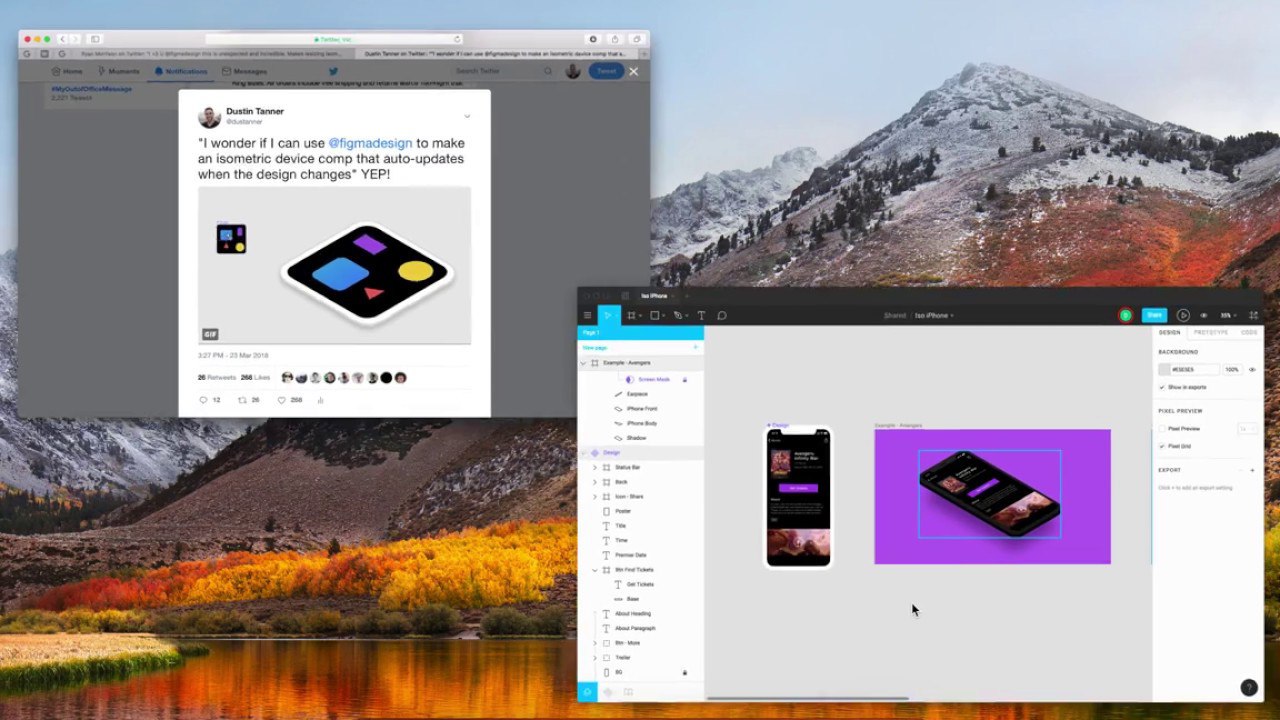Select the Pen tool in Figma
The image size is (1280, 720).
point(678,315)
